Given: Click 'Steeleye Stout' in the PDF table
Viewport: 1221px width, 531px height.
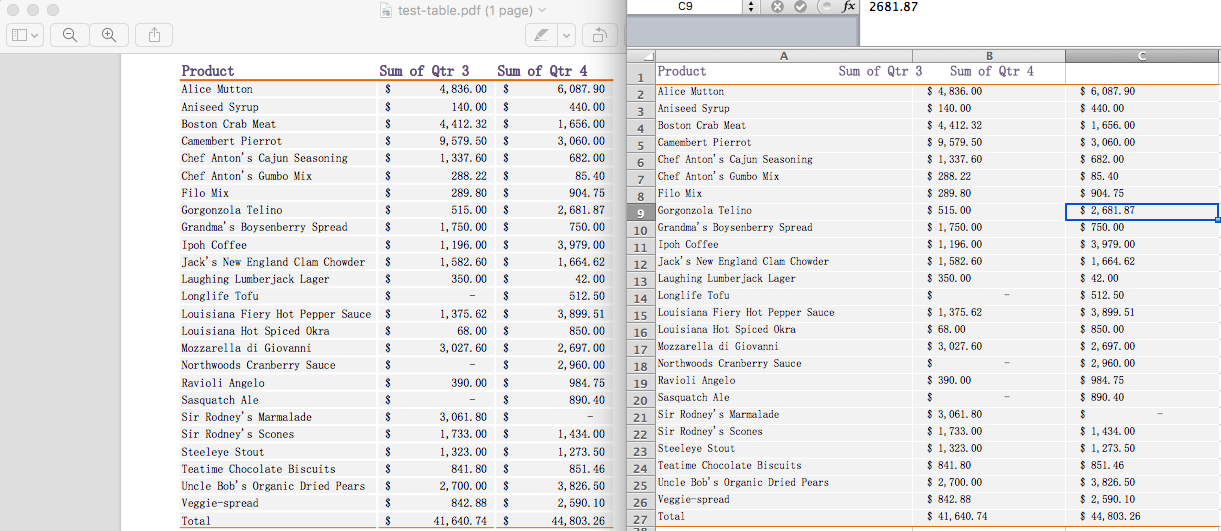Looking at the screenshot, I should click(x=223, y=452).
